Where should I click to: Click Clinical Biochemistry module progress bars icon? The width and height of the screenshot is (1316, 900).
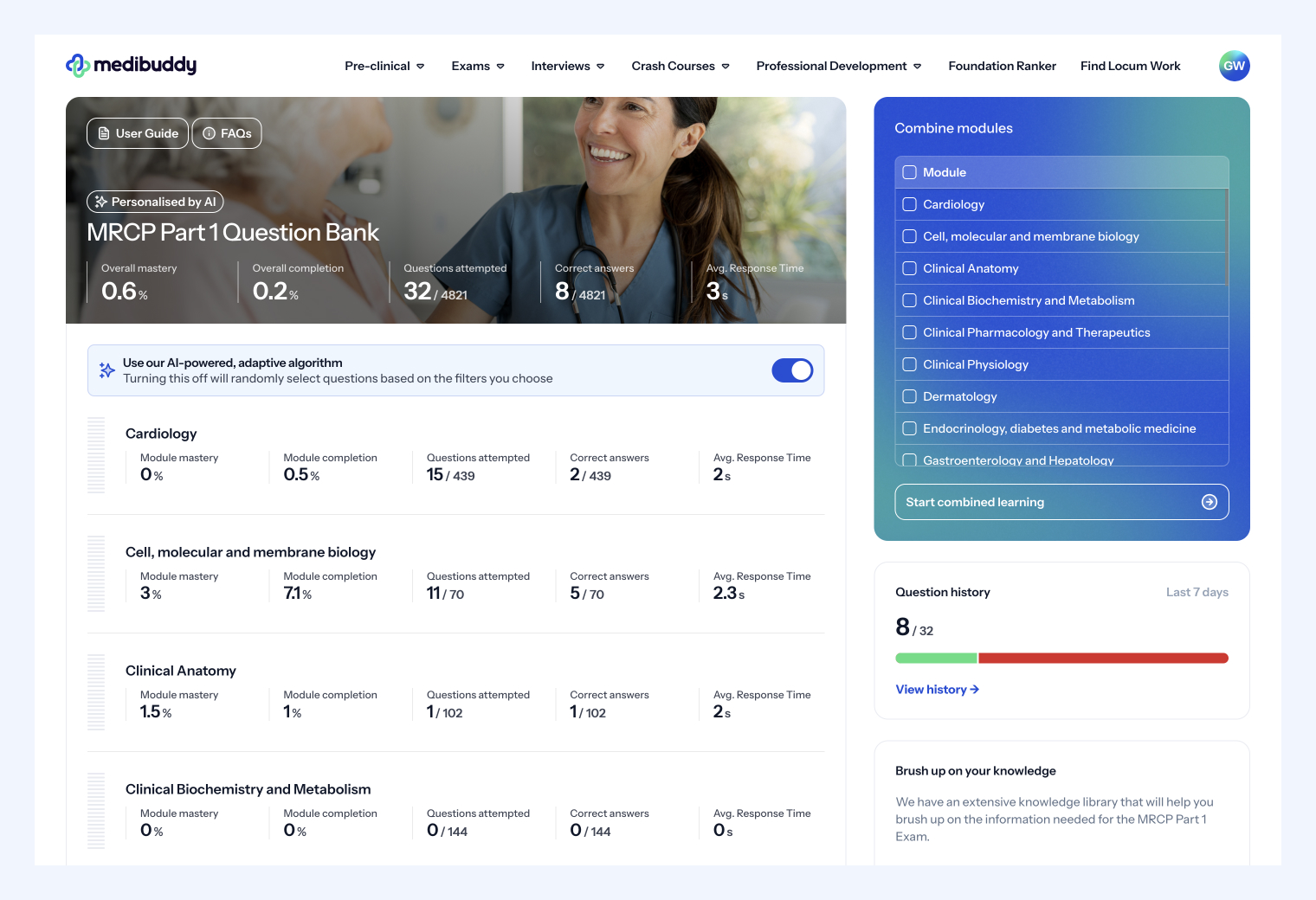(x=96, y=811)
